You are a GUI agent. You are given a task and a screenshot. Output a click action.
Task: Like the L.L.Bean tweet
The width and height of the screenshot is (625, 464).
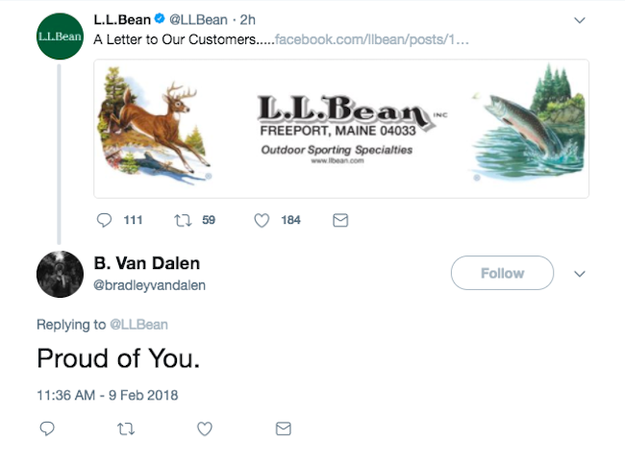pos(262,220)
